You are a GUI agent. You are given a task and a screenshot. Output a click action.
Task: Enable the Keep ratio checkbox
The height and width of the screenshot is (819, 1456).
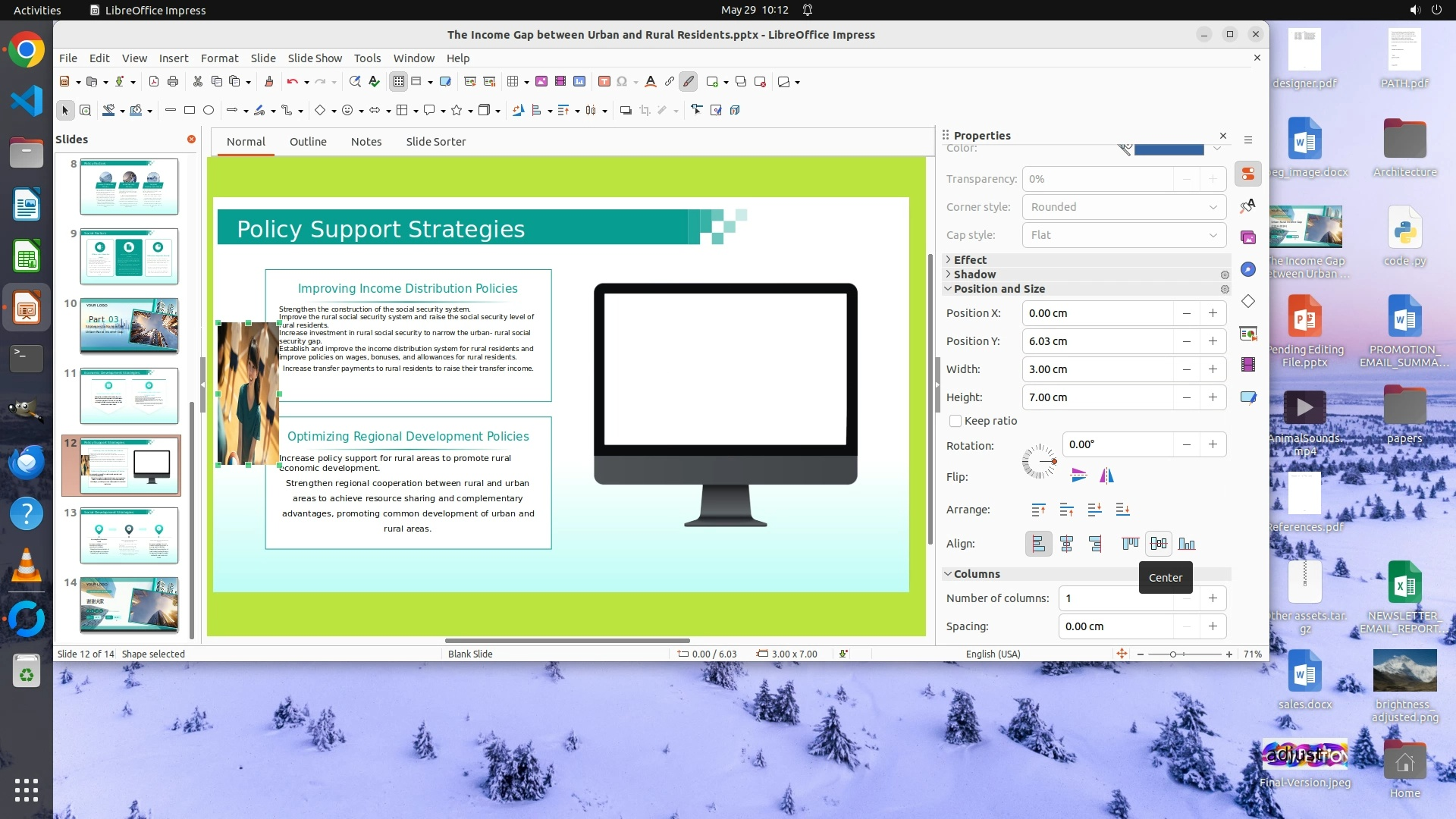click(955, 421)
